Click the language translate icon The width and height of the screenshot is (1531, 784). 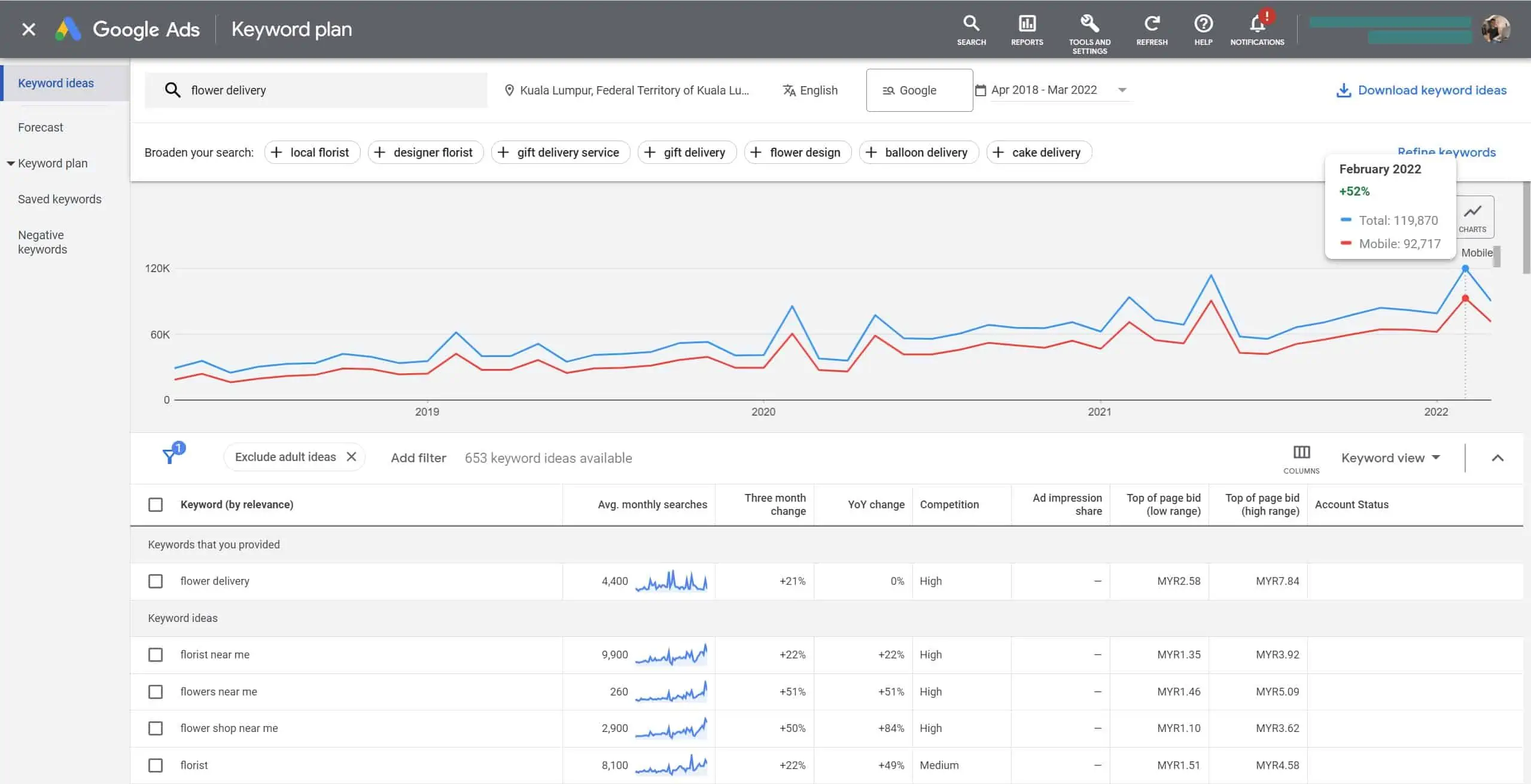click(789, 90)
